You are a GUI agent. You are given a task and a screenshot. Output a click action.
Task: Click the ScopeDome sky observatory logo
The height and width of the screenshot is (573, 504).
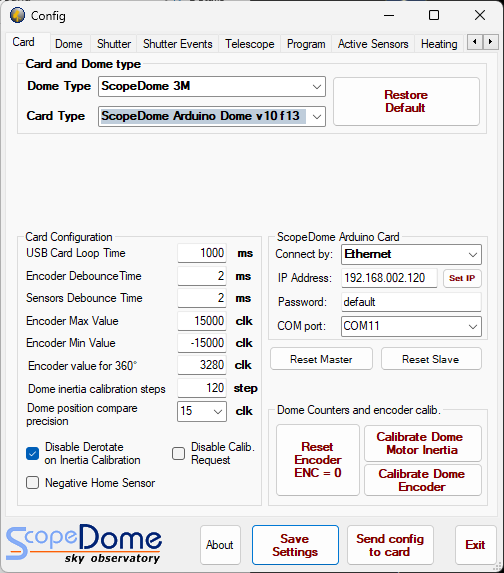coord(84,544)
